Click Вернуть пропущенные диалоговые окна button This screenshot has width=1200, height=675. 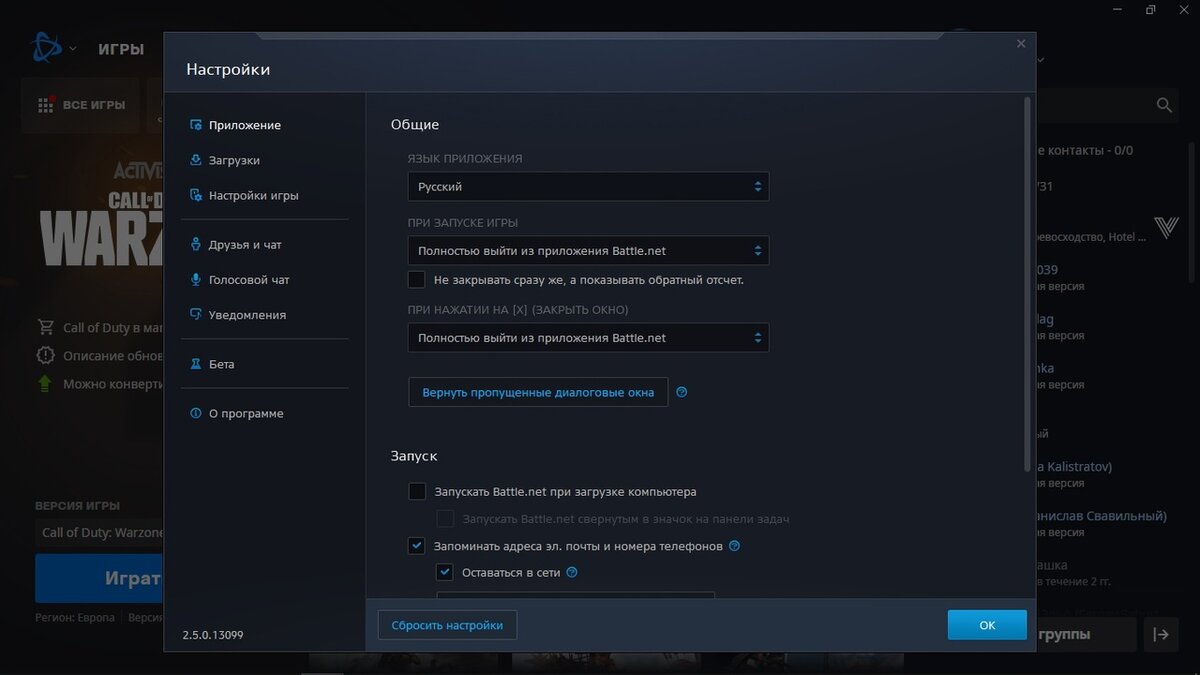coord(538,392)
